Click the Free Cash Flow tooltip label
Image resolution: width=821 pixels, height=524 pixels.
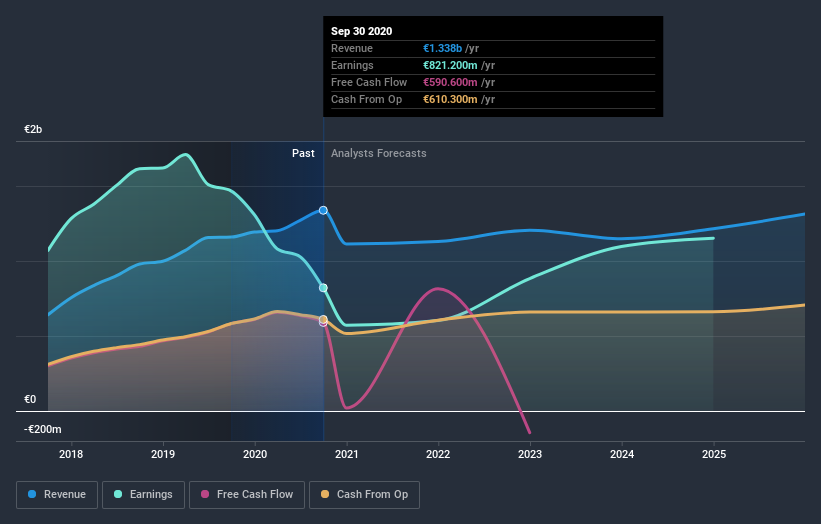369,82
